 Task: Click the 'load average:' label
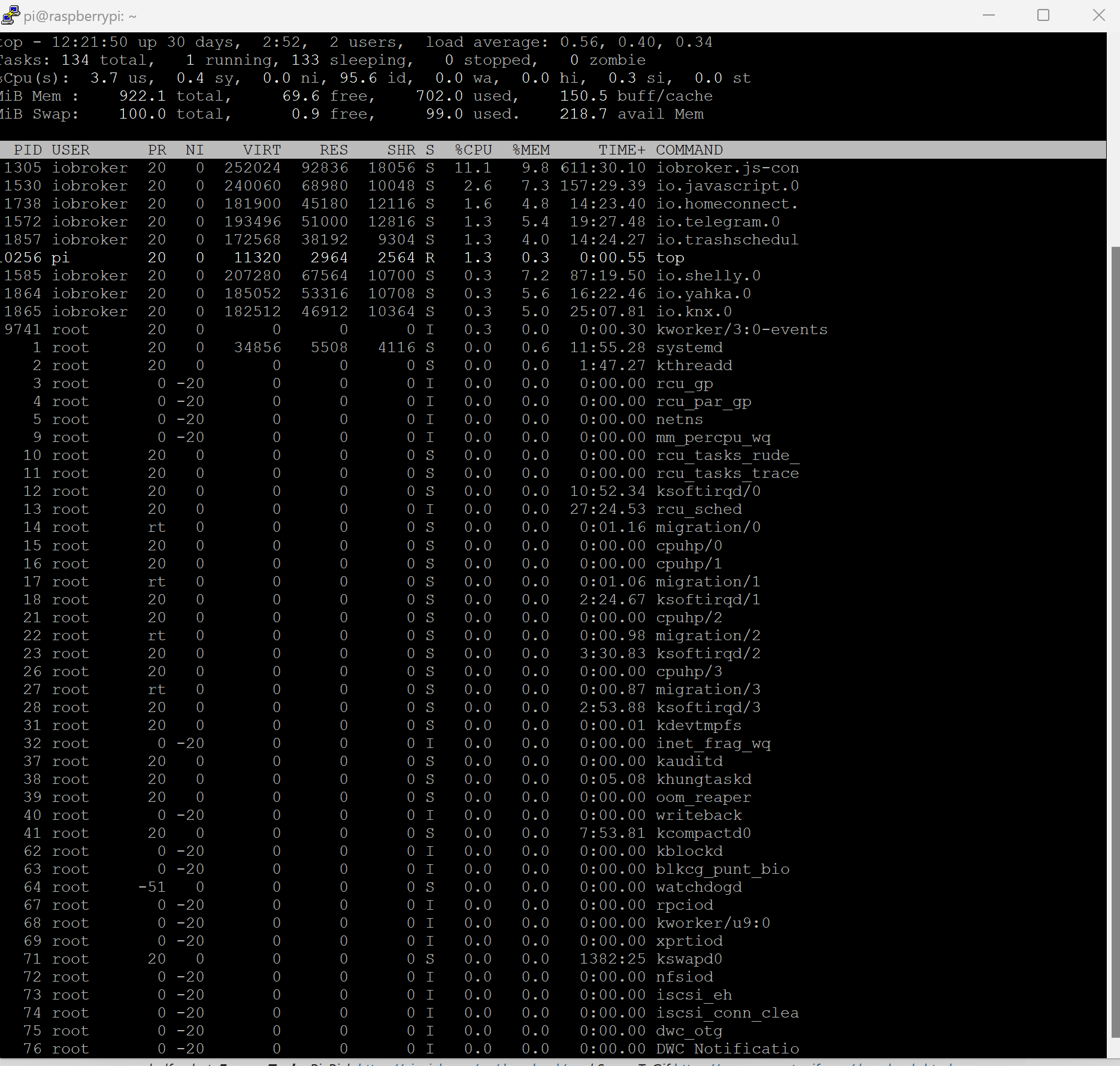click(487, 42)
